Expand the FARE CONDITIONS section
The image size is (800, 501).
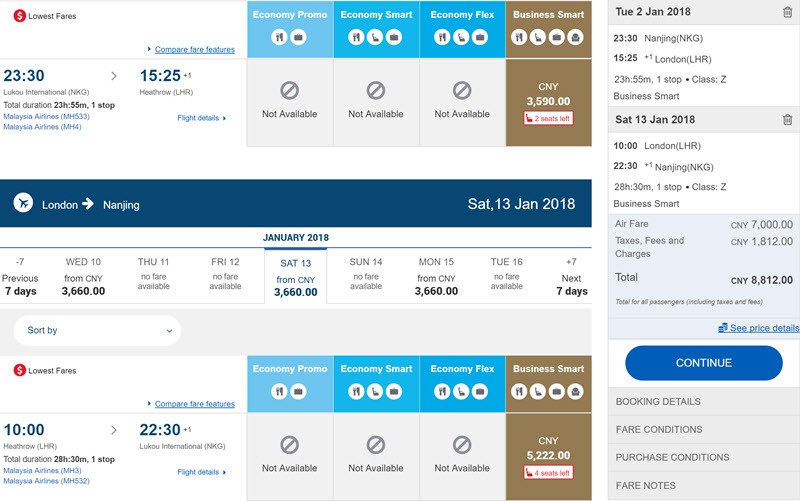pyautogui.click(x=704, y=430)
